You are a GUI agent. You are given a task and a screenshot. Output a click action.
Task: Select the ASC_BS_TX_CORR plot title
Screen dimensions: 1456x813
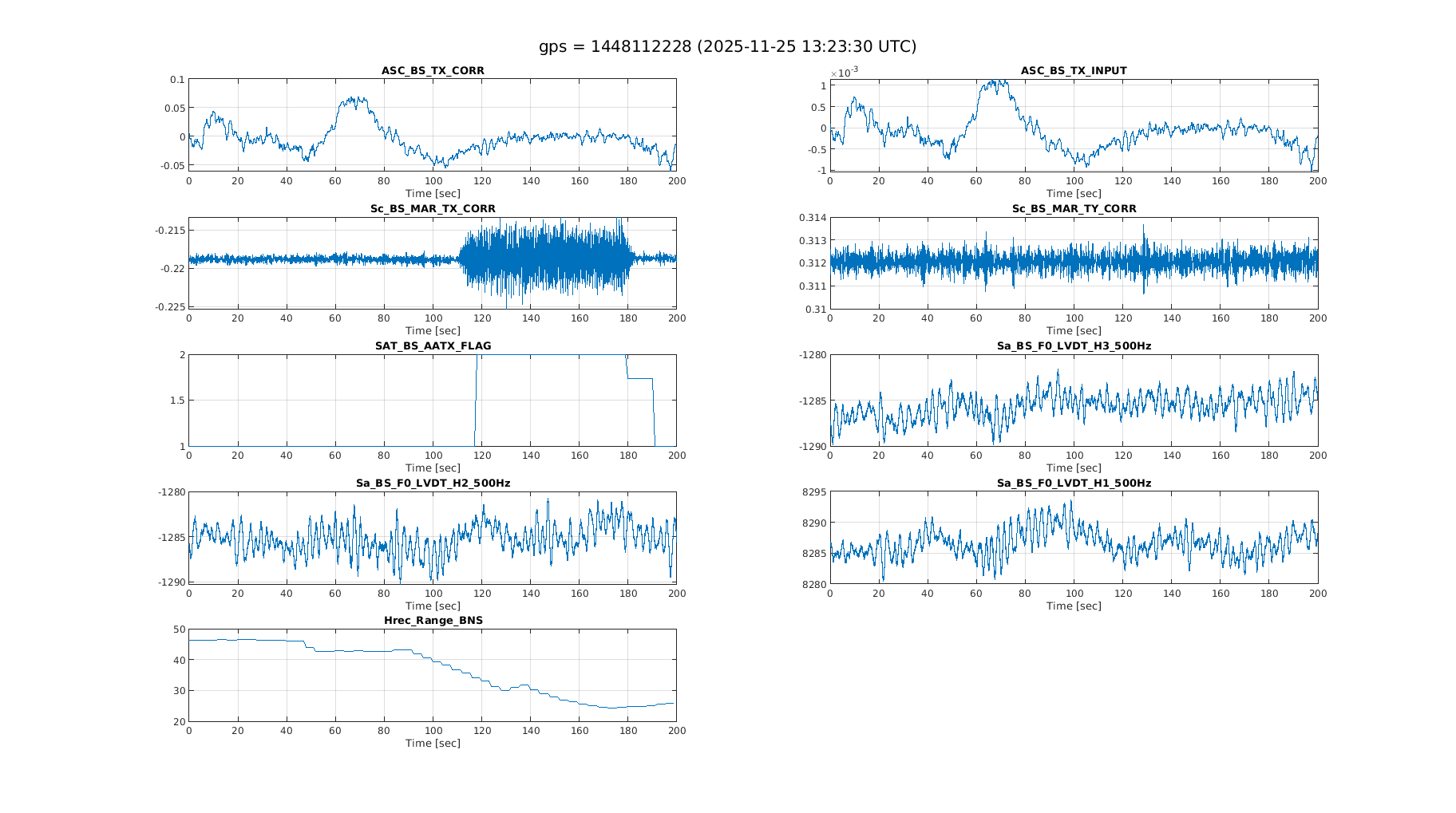(433, 71)
